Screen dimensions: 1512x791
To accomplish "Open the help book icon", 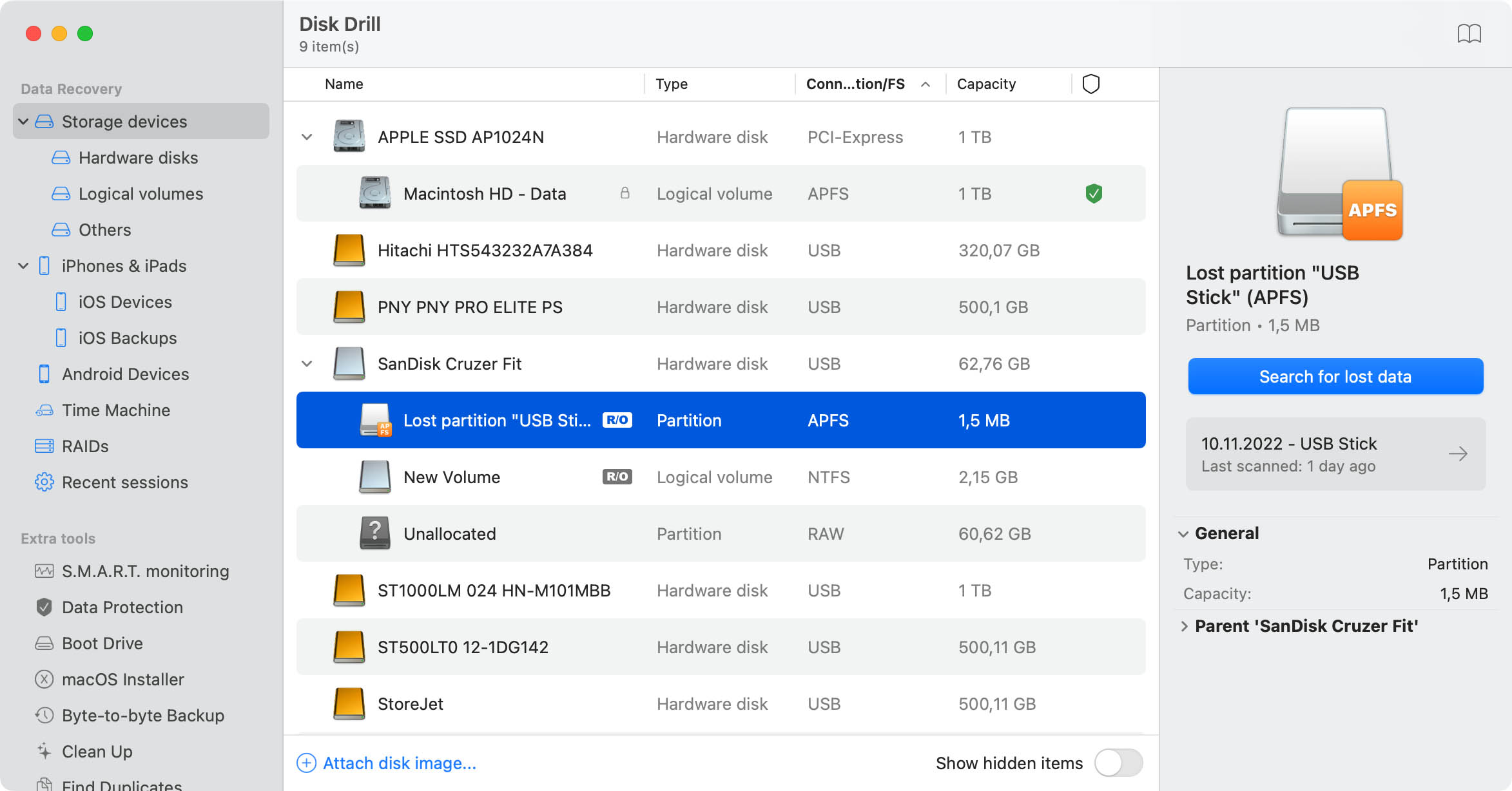I will coord(1469,33).
